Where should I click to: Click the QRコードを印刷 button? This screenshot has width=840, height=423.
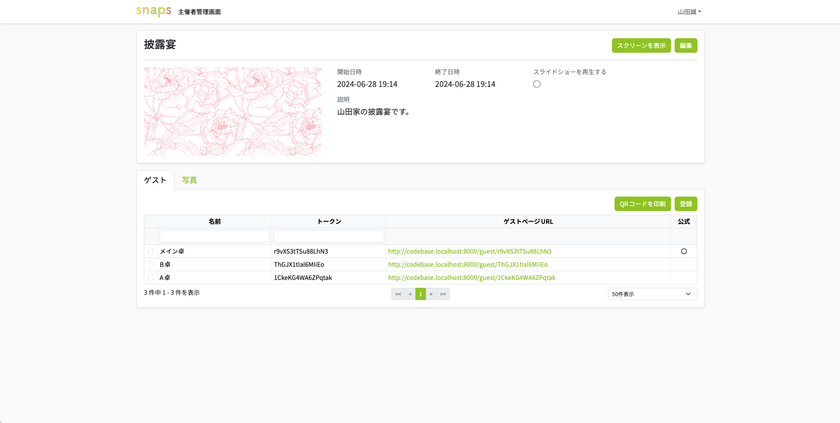pyautogui.click(x=642, y=204)
